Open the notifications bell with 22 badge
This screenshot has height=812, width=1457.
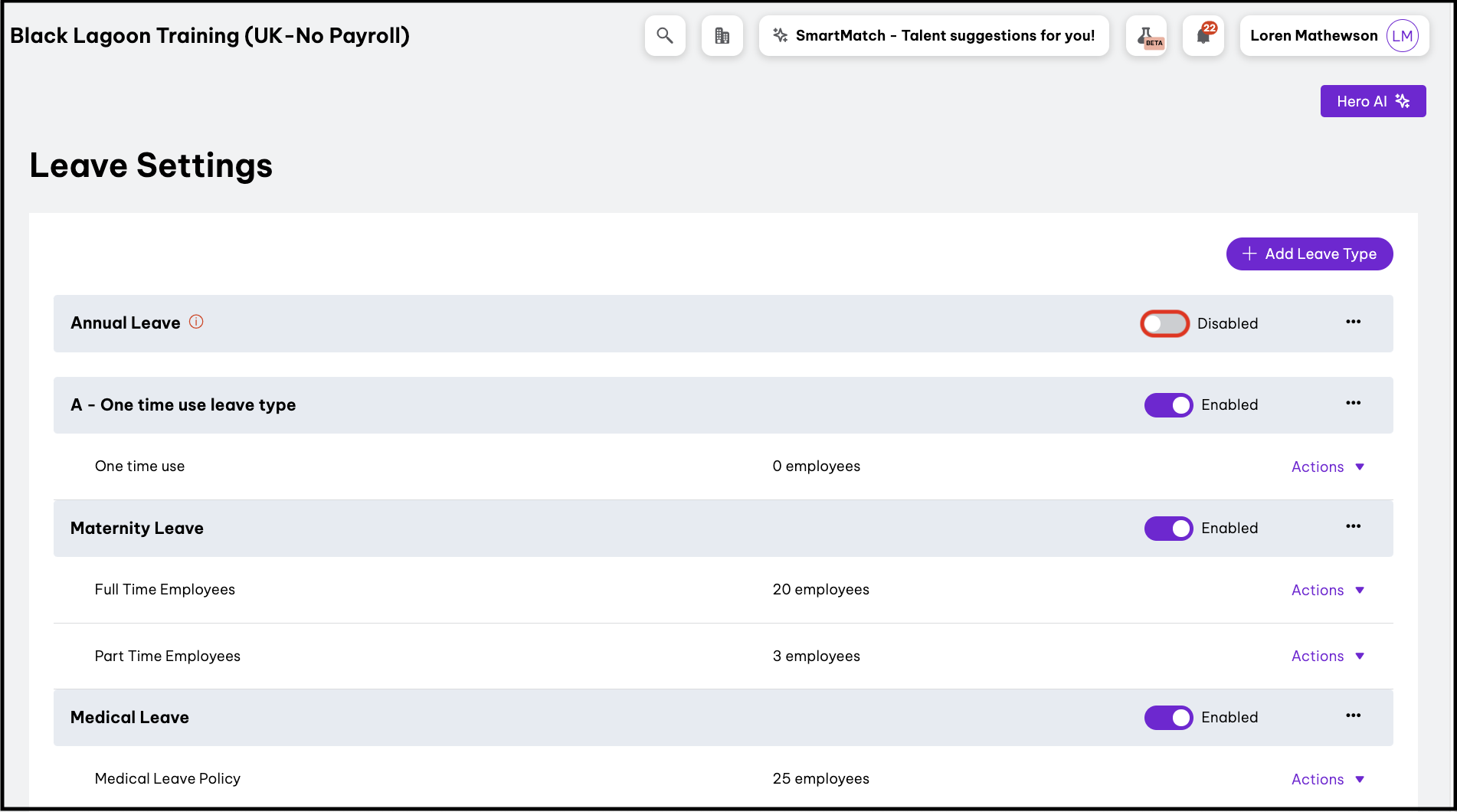coord(1203,36)
